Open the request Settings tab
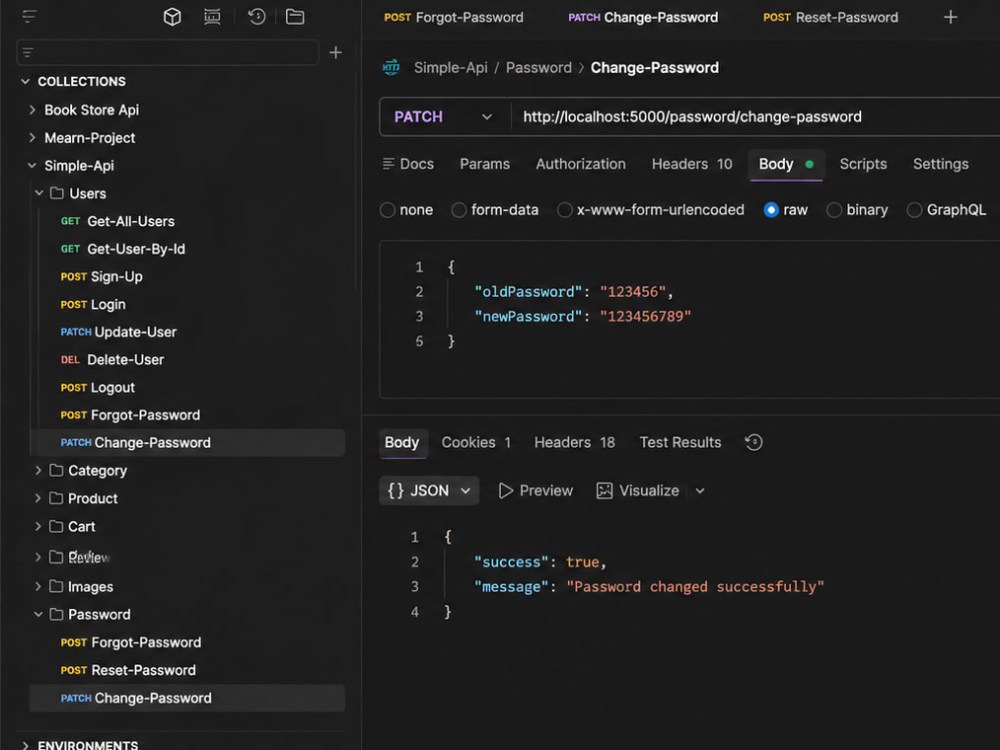Screen dimensions: 1000x750 click(x=941, y=164)
